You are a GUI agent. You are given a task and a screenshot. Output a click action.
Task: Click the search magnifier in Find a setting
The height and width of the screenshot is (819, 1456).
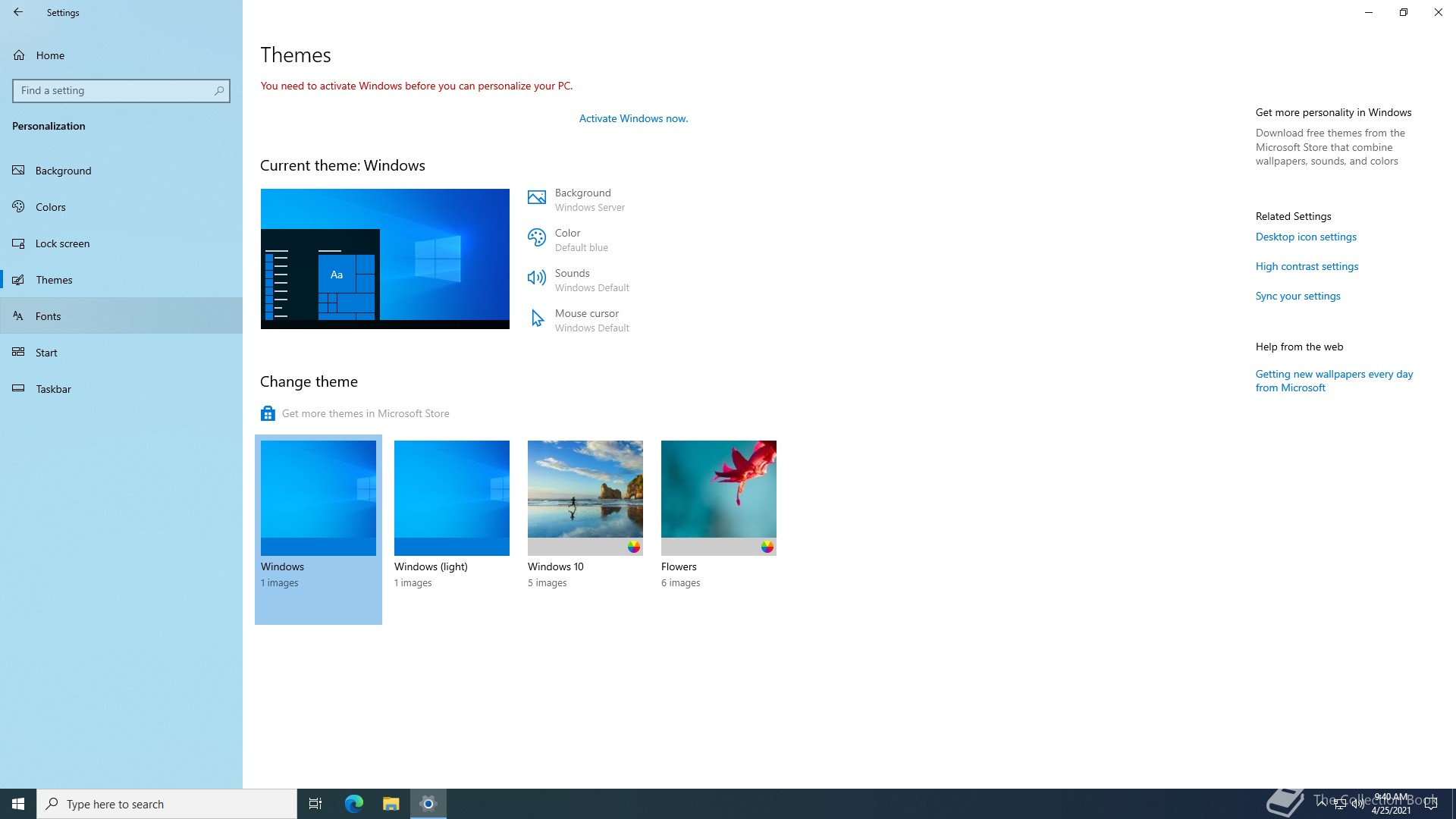coord(219,90)
